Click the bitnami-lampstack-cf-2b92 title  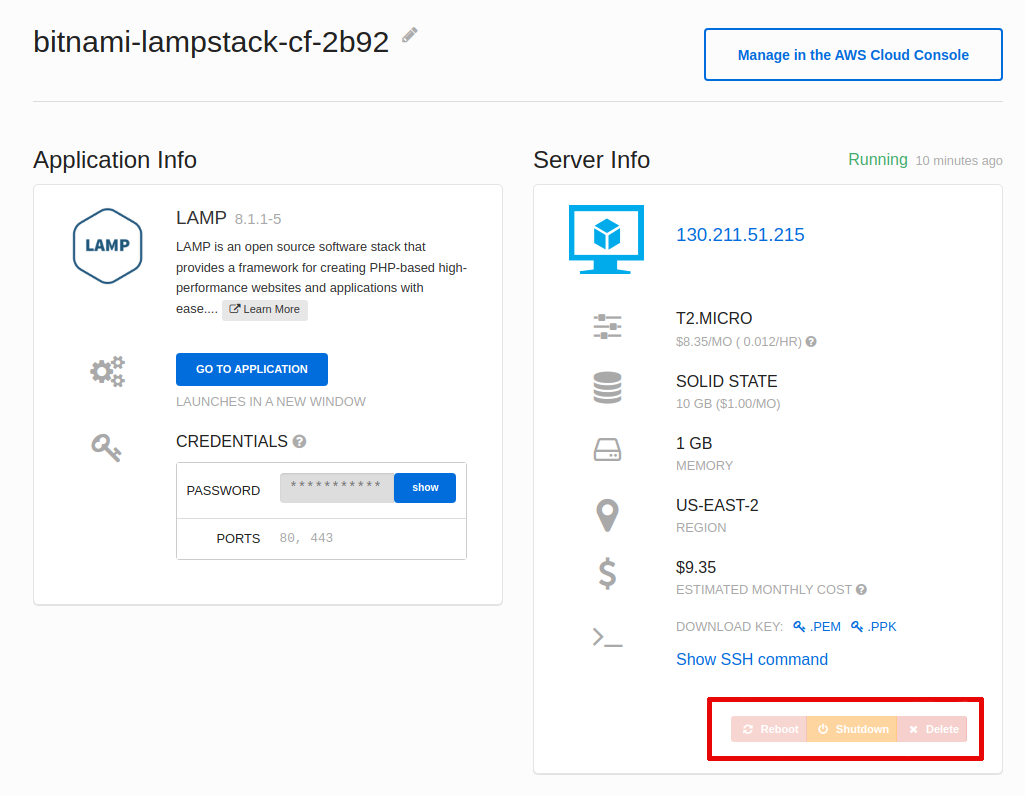pyautogui.click(x=211, y=42)
